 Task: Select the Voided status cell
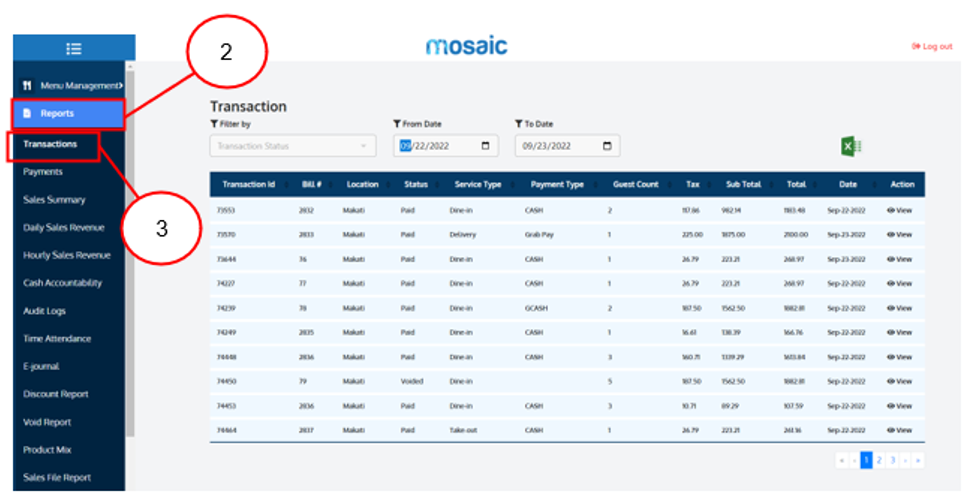[x=412, y=381]
